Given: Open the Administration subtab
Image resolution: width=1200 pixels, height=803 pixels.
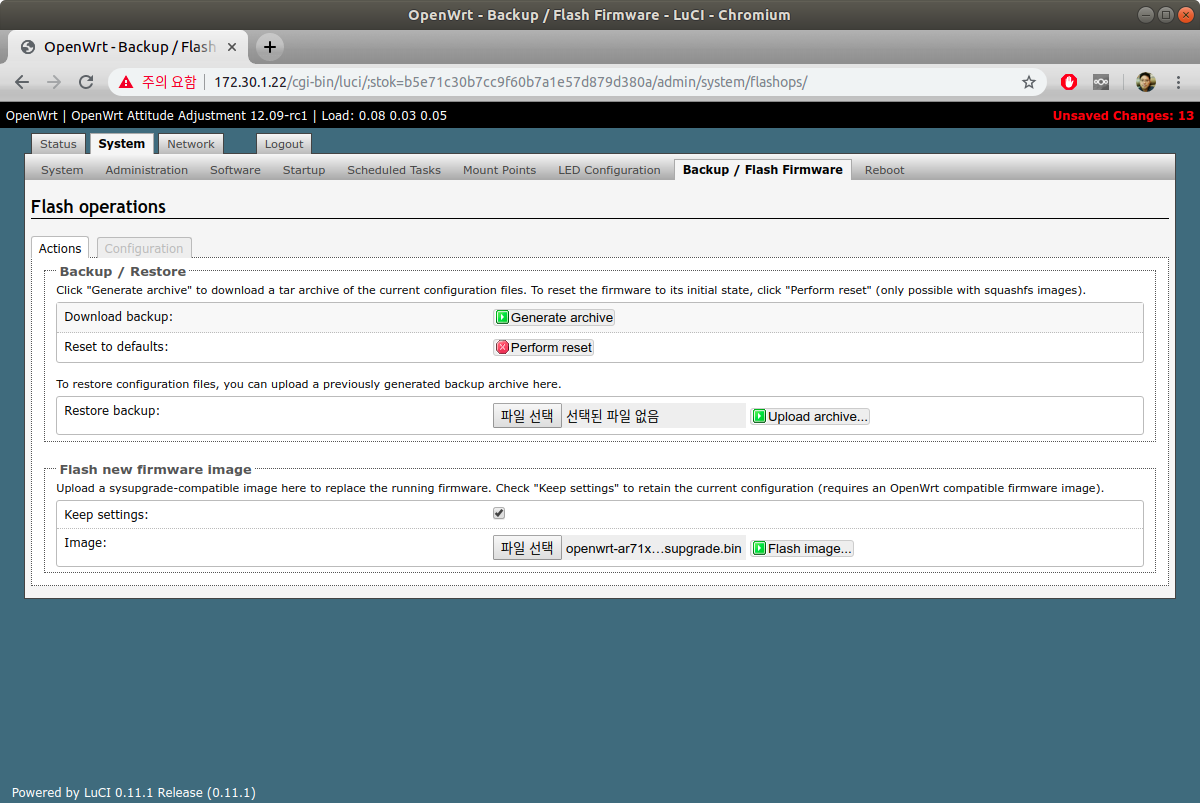Looking at the screenshot, I should [147, 170].
